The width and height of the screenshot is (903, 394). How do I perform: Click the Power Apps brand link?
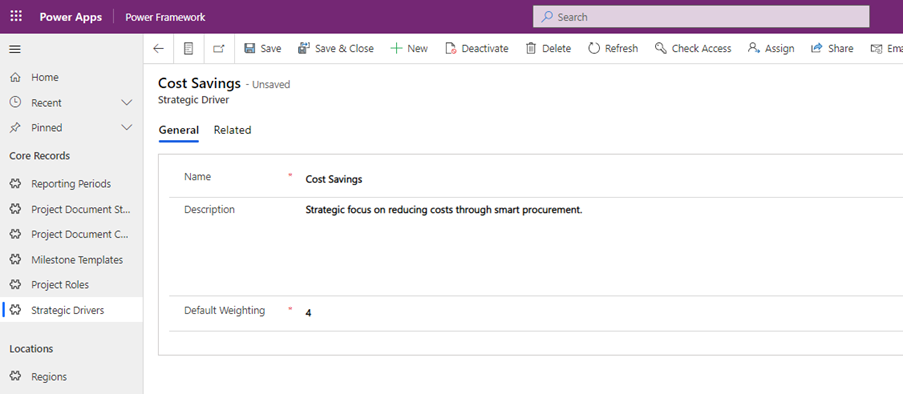pos(71,17)
